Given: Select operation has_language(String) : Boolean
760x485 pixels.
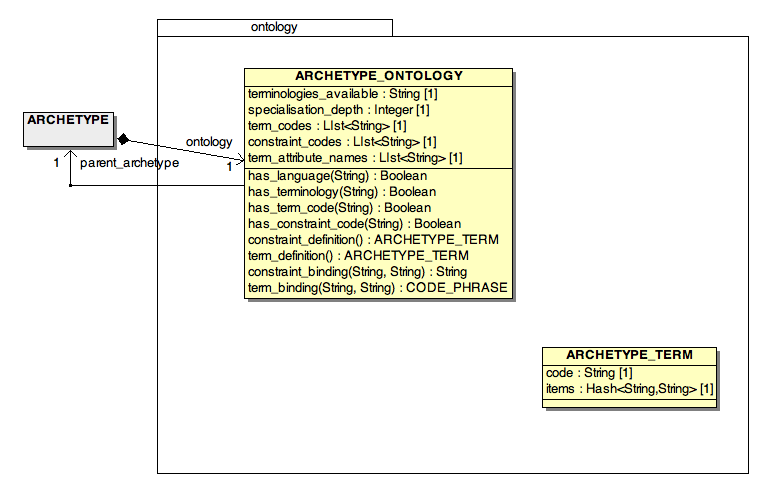Looking at the screenshot, I should point(337,175).
